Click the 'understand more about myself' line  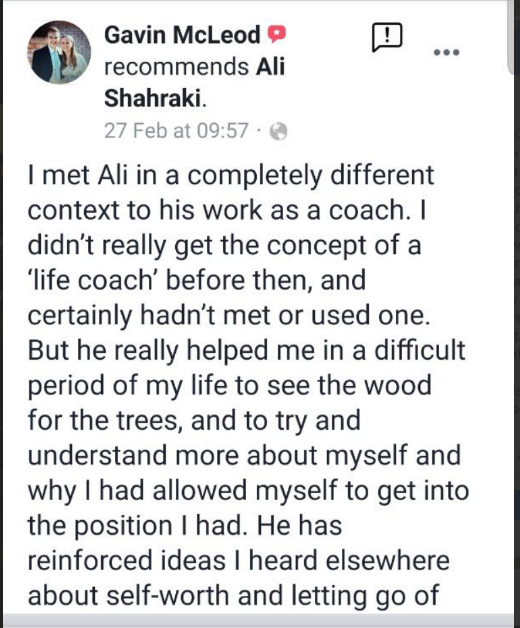[x=244, y=456]
